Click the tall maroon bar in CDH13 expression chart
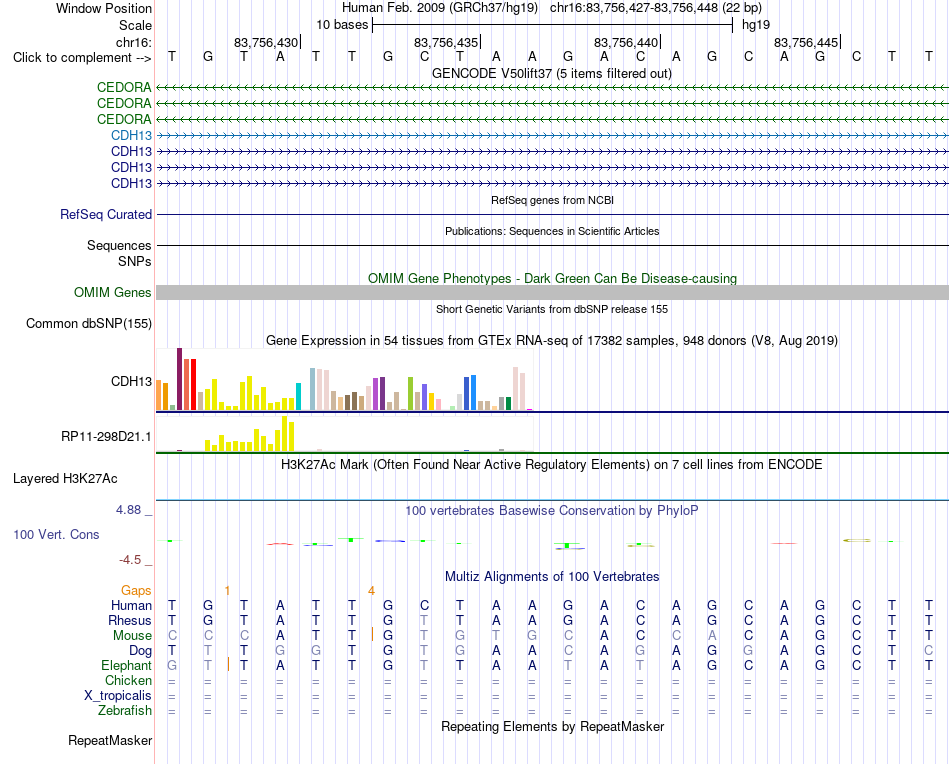 (179, 379)
